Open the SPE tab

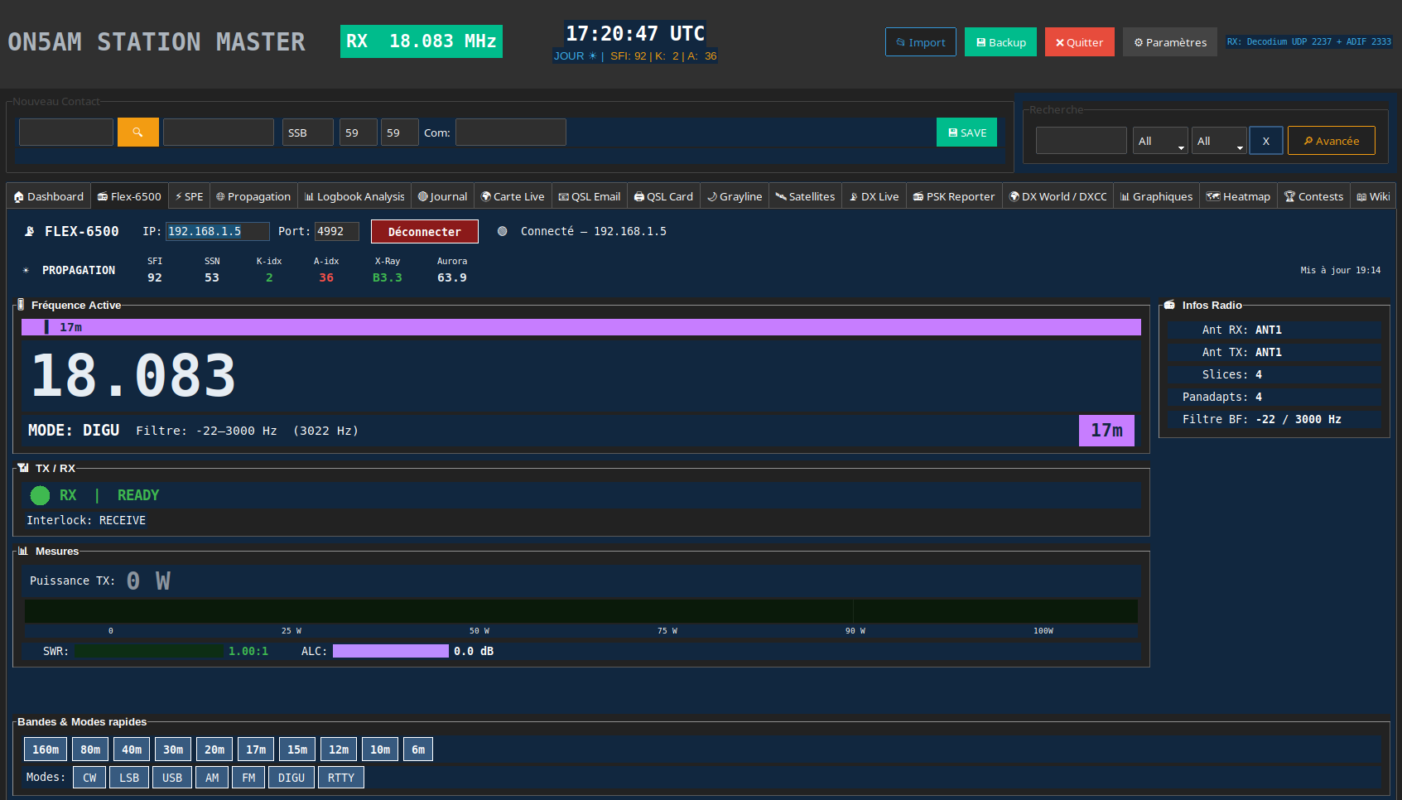click(x=189, y=196)
